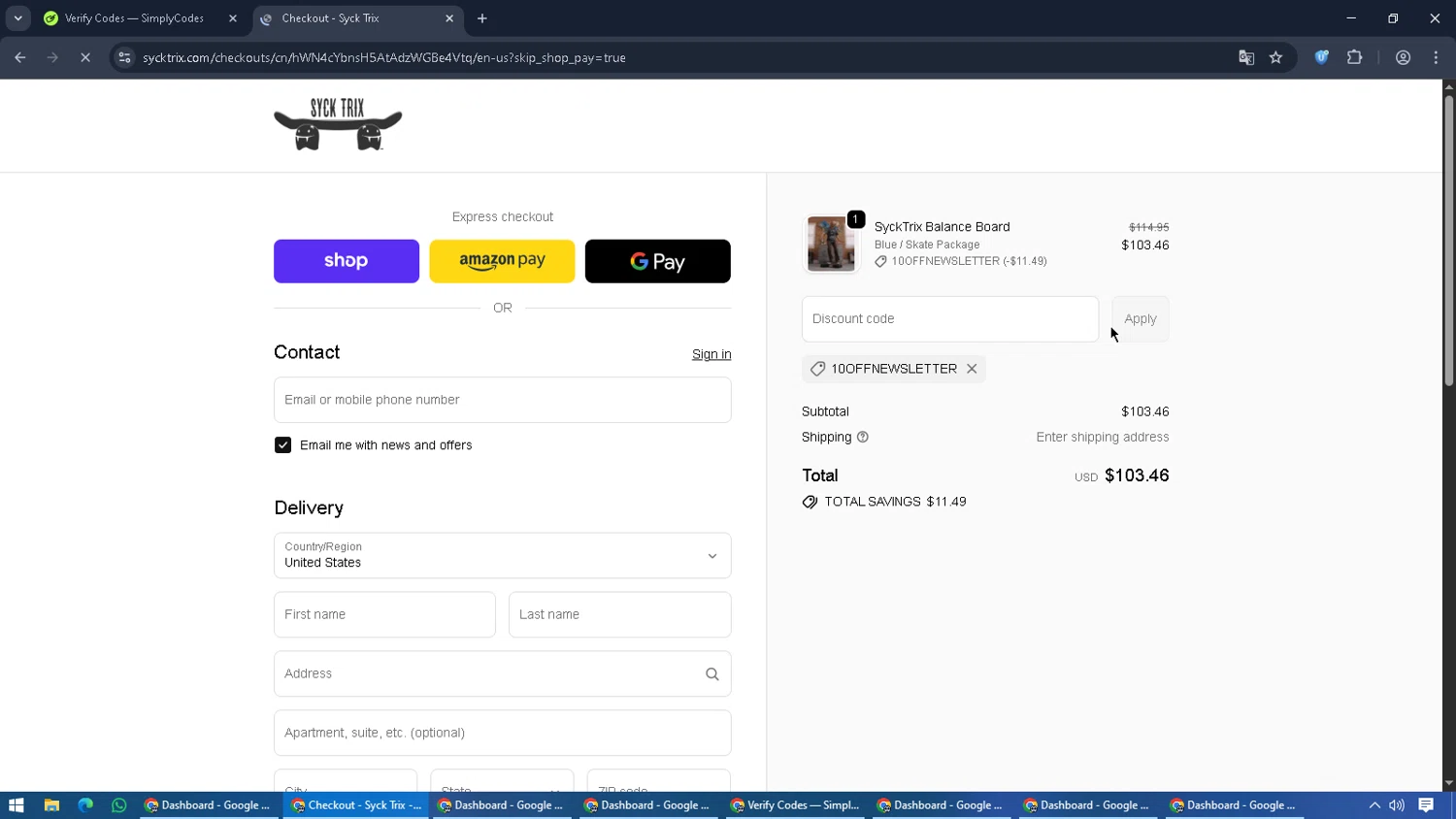This screenshot has height=819, width=1456.
Task: Focus the Discount code field
Action: click(949, 318)
